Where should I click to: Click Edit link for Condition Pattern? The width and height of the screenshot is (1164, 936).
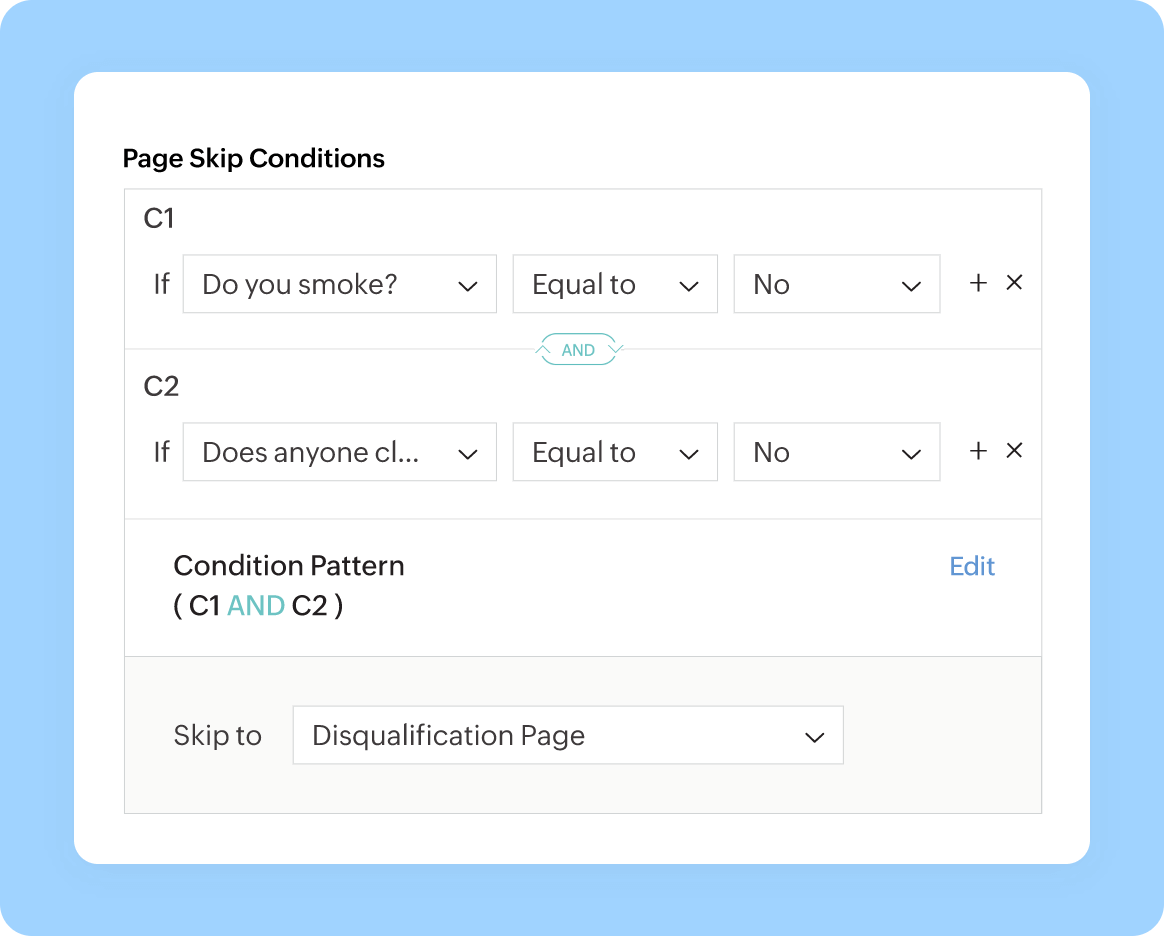pyautogui.click(x=972, y=567)
